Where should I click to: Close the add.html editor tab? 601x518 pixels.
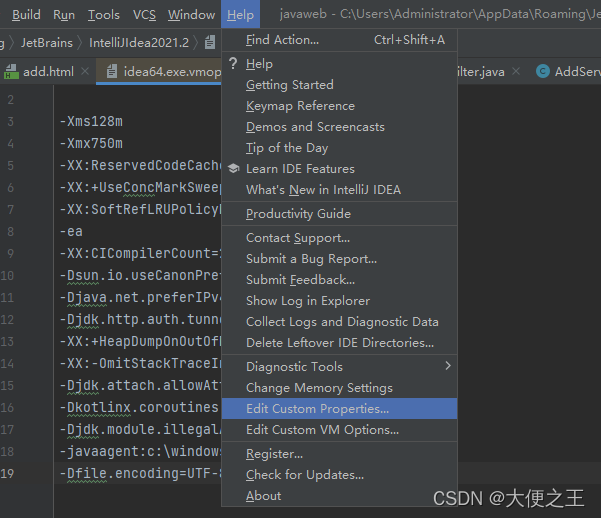(85, 71)
